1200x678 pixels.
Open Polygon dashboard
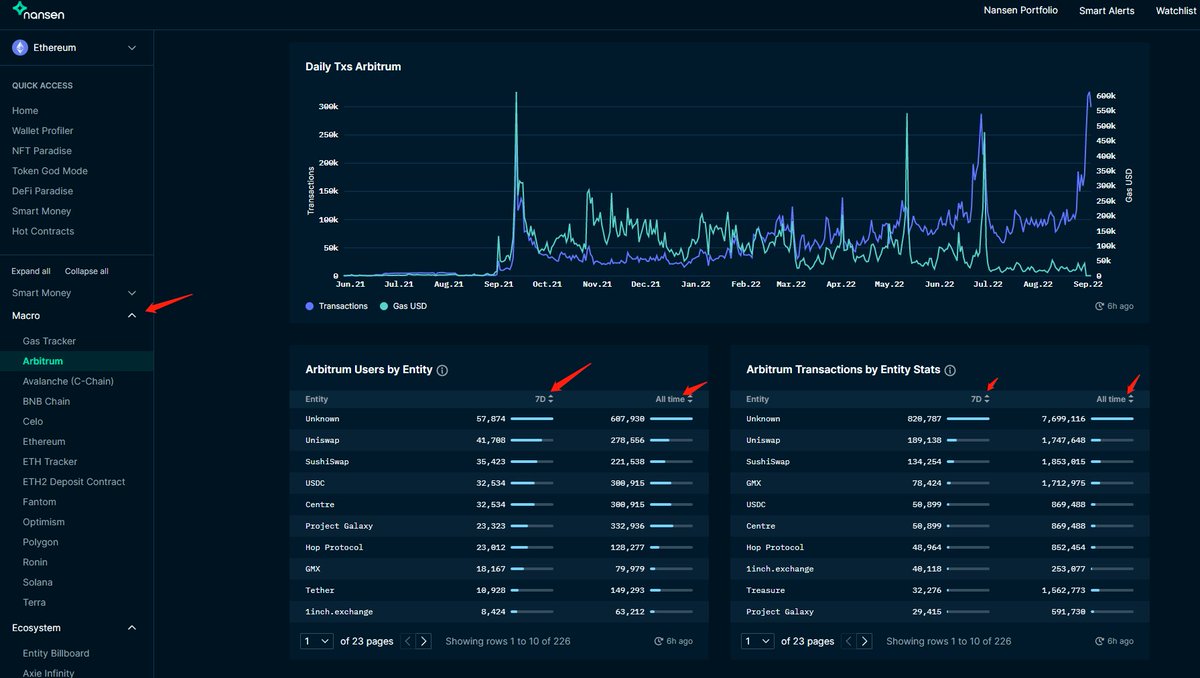(41, 542)
